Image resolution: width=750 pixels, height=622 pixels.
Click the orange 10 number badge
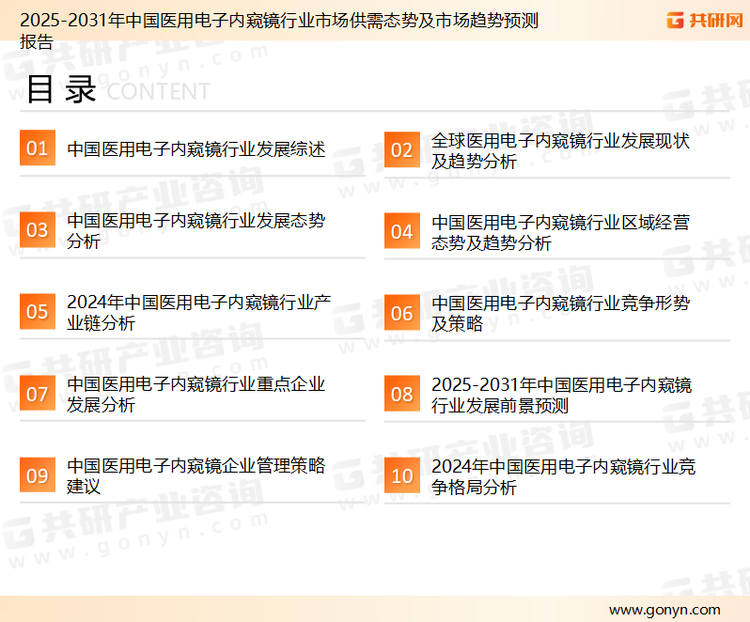402,476
